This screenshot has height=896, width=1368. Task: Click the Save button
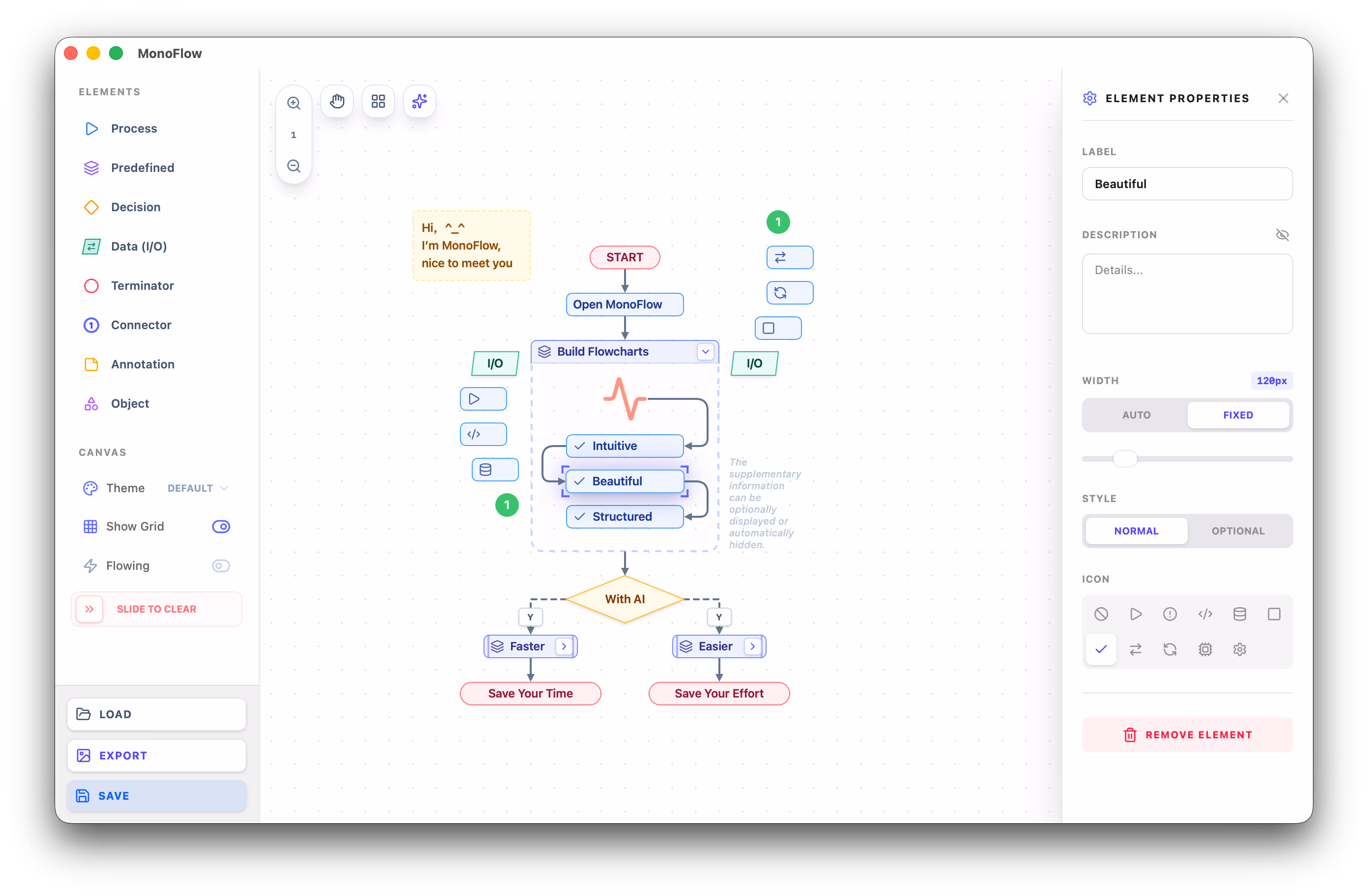156,796
